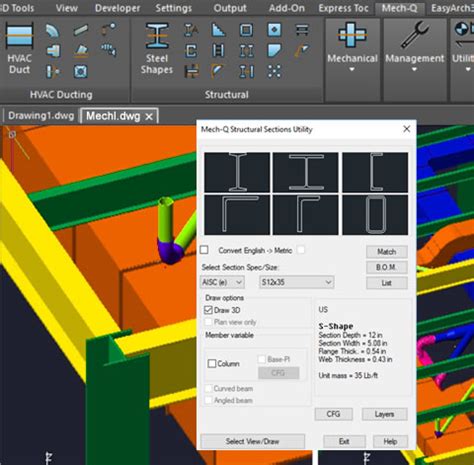The width and height of the screenshot is (474, 465).
Task: Click the hollow square tube section icon
Action: click(x=246, y=30)
